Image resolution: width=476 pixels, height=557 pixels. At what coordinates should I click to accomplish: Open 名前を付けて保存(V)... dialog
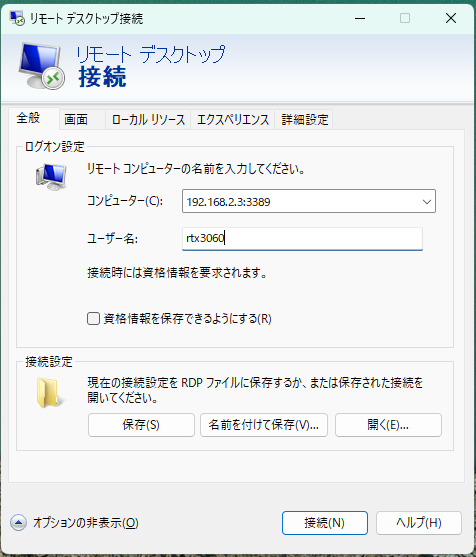click(x=264, y=424)
